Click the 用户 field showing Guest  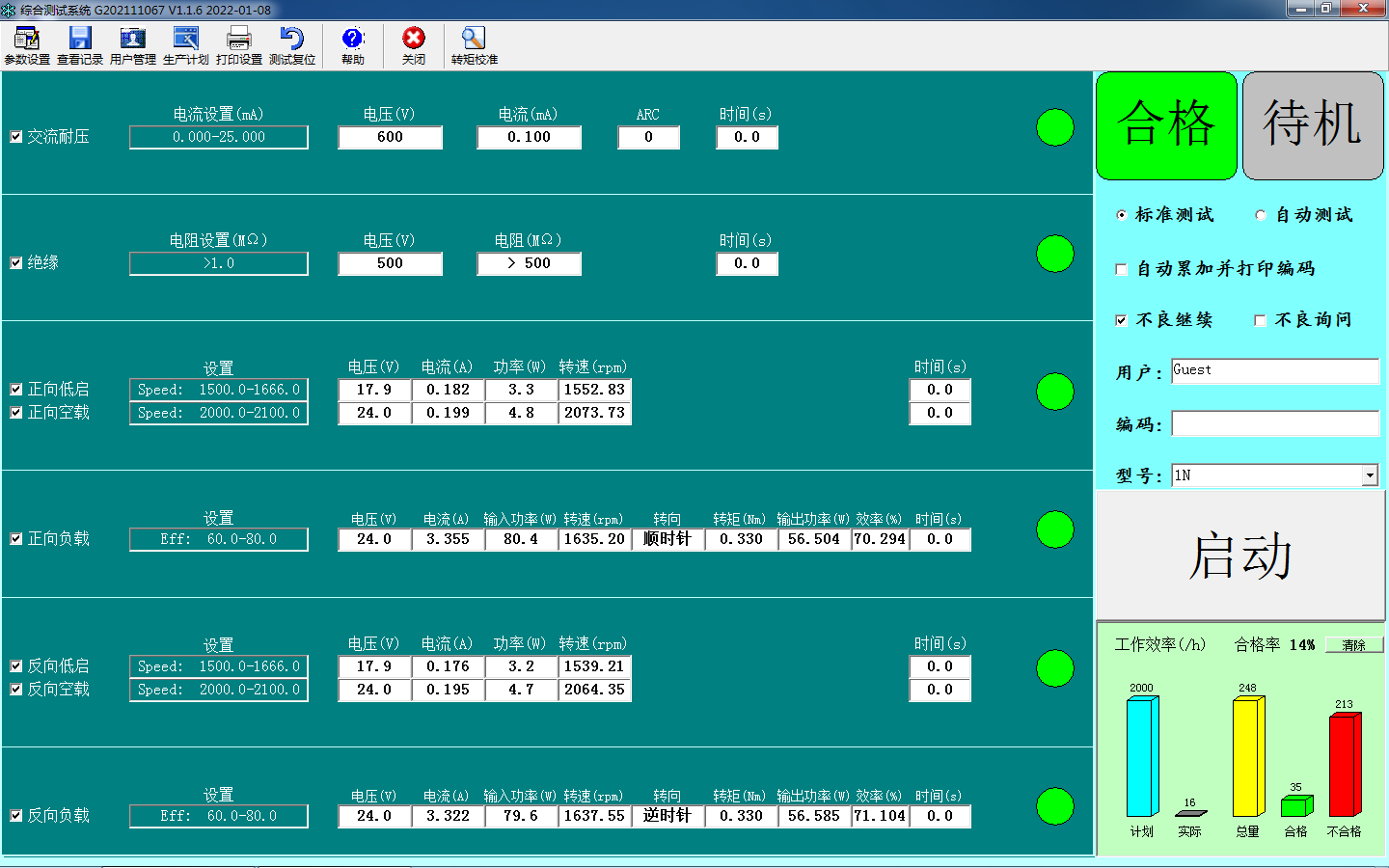1274,371
